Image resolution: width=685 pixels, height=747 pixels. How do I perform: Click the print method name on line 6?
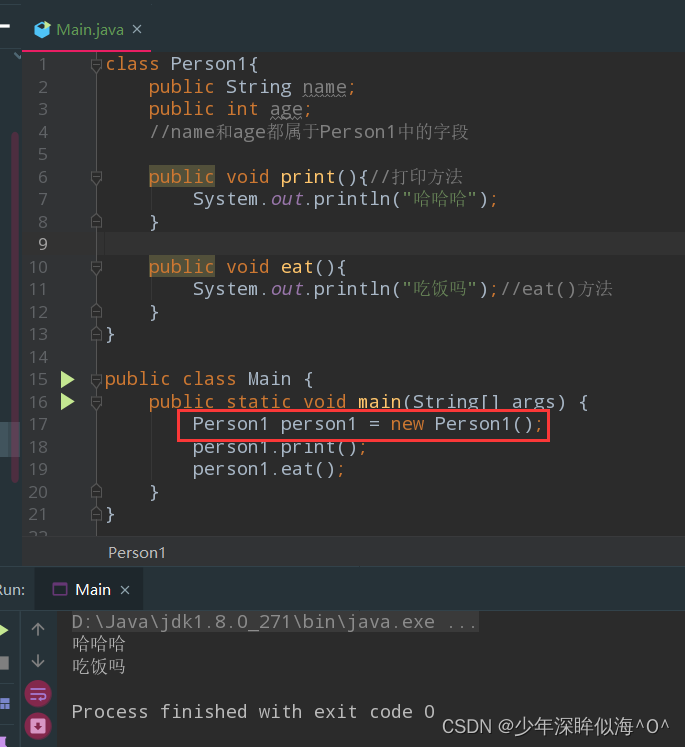click(x=308, y=177)
